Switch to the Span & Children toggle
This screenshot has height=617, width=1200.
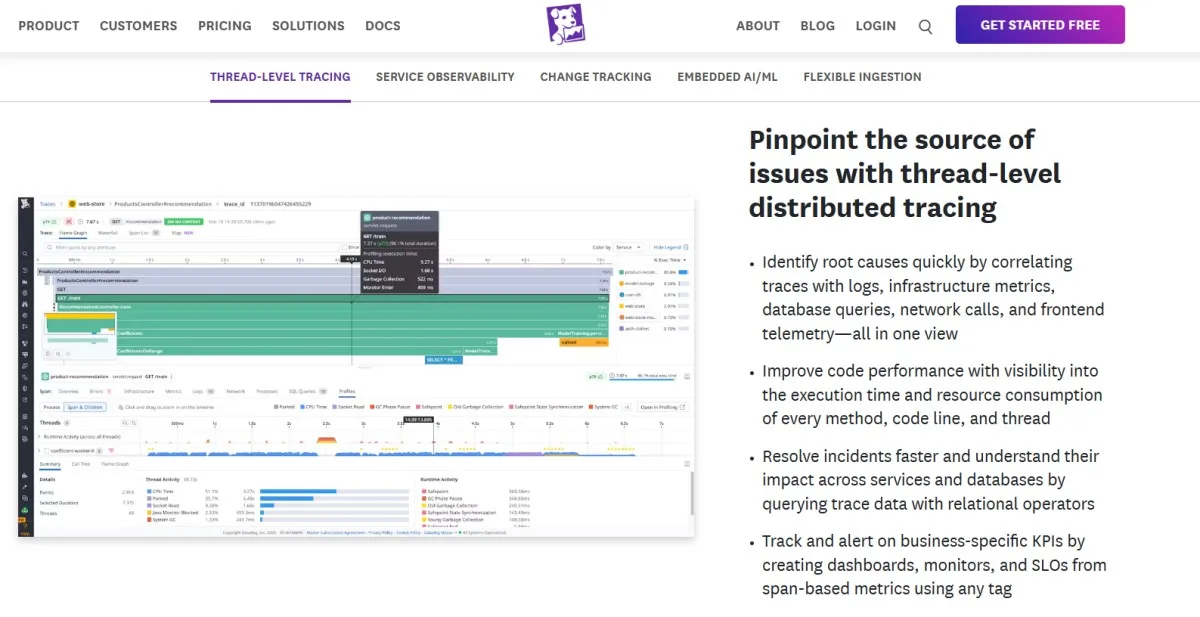point(84,406)
